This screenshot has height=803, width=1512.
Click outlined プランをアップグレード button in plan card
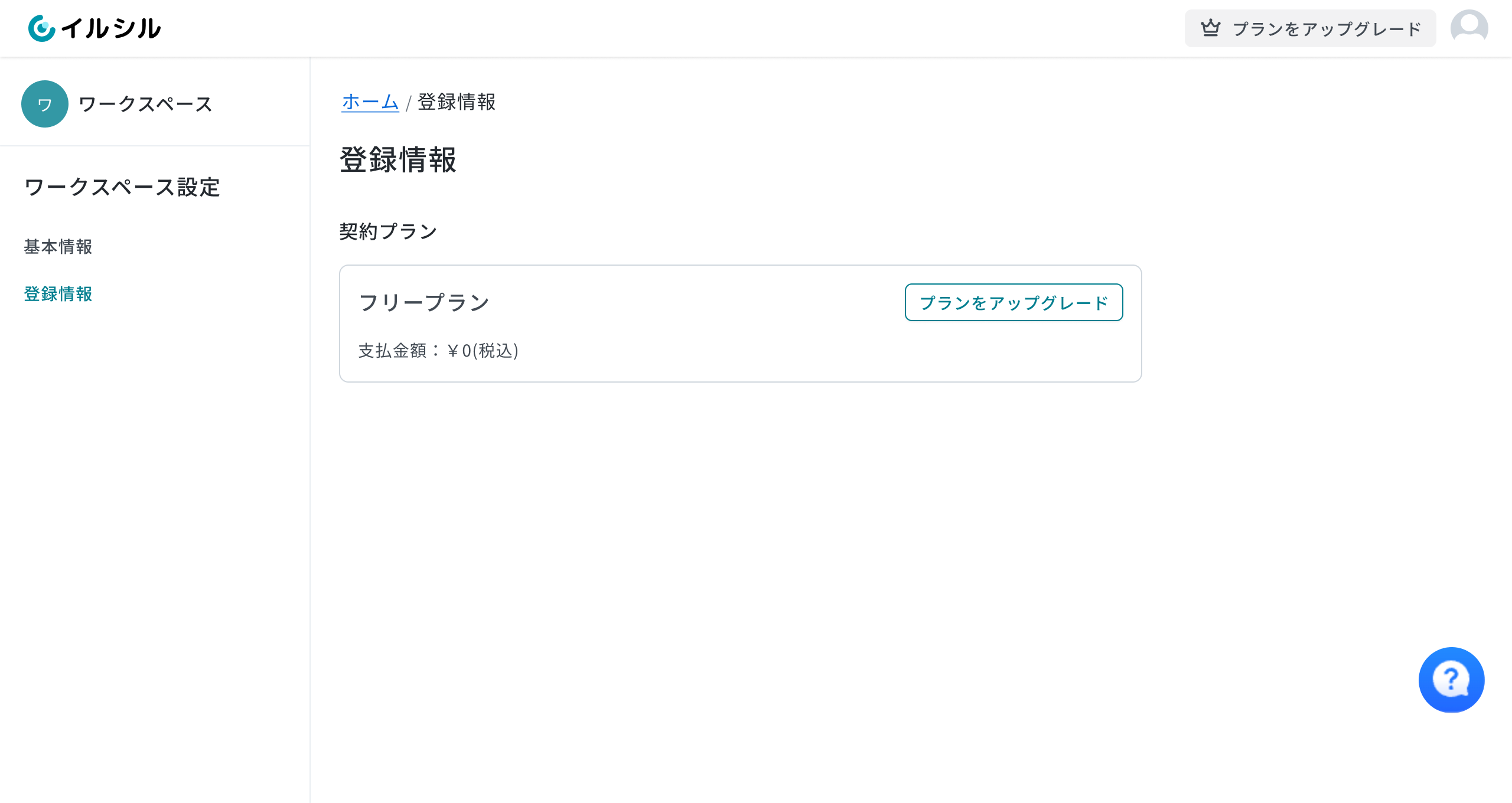1014,302
